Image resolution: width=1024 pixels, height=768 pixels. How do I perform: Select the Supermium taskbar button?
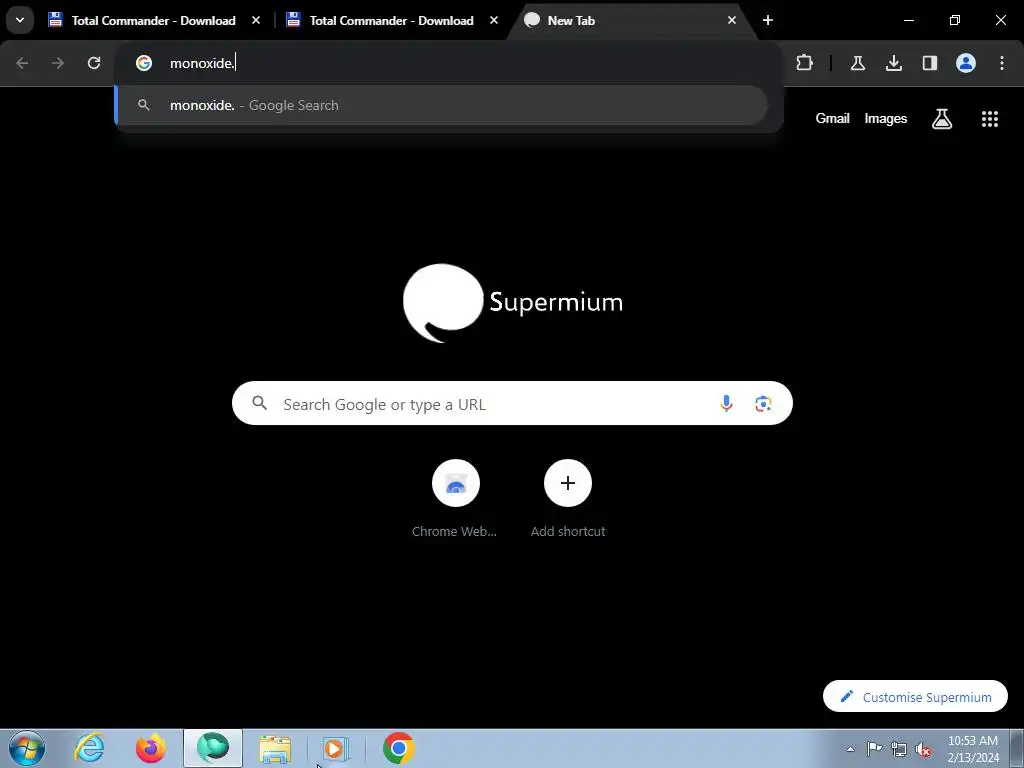[x=213, y=748]
